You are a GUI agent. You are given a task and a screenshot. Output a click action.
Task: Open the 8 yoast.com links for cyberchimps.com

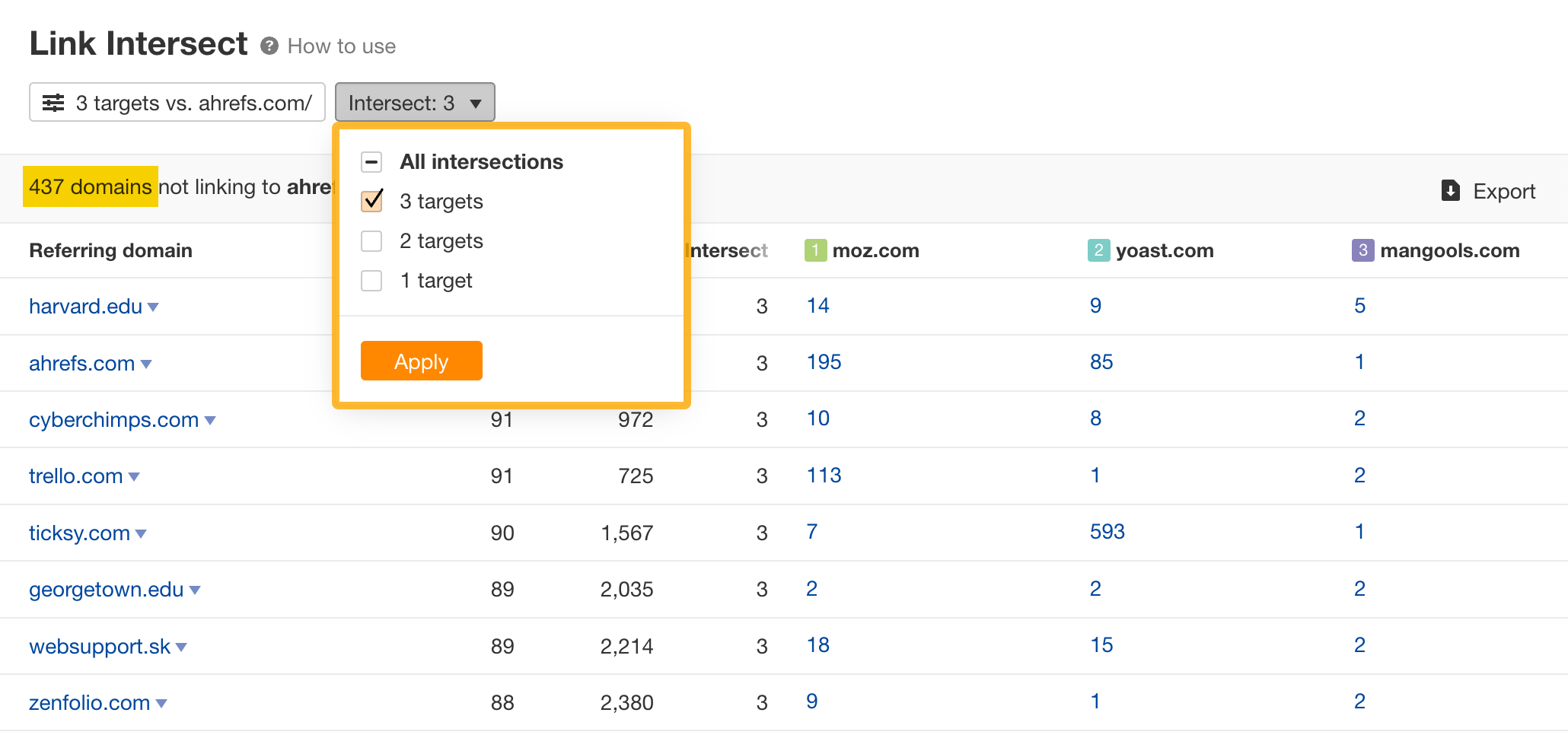click(x=1095, y=418)
